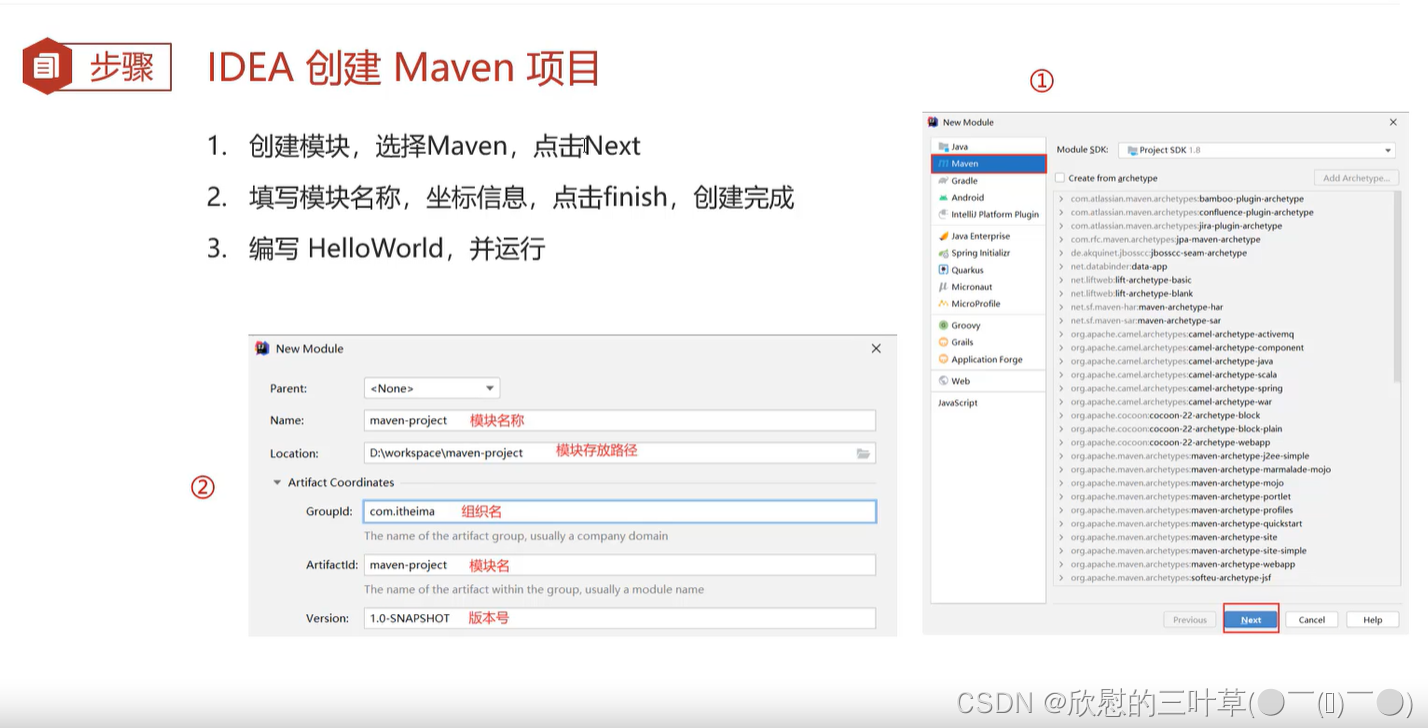Click the Add Archetype button

tap(1356, 178)
